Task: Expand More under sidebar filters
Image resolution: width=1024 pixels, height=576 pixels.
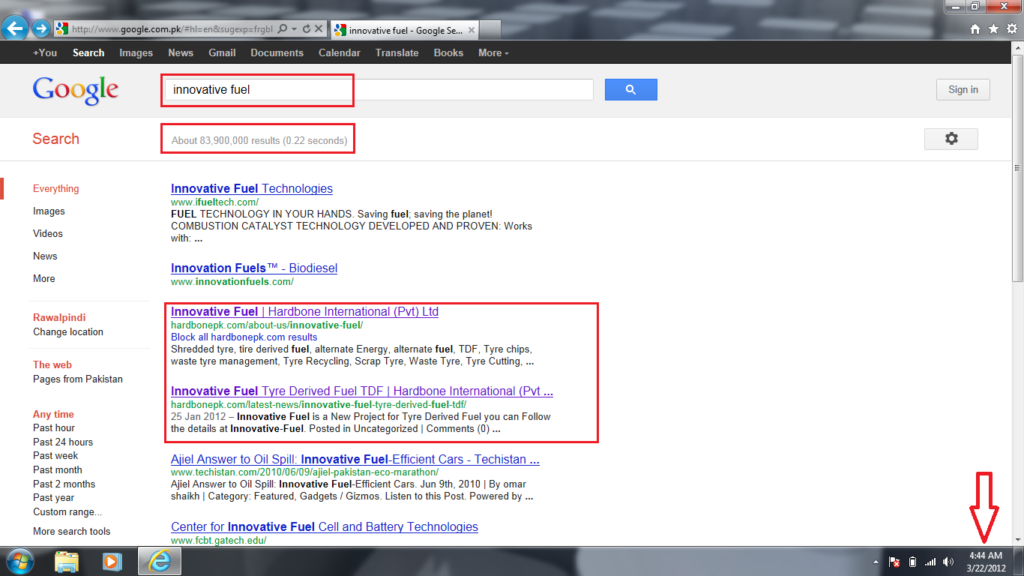Action: point(44,278)
